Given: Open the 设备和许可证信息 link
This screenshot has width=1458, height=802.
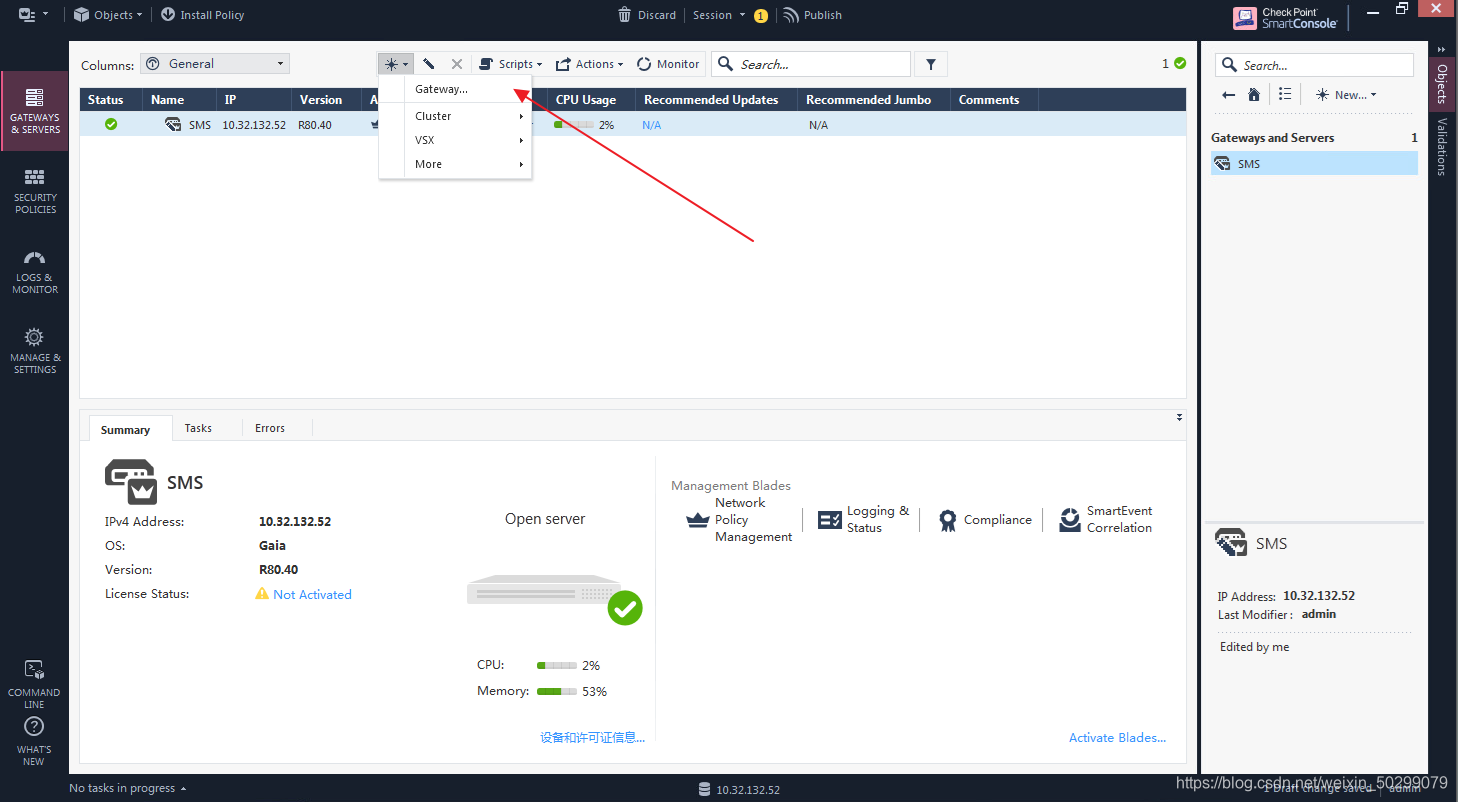Looking at the screenshot, I should click(592, 737).
